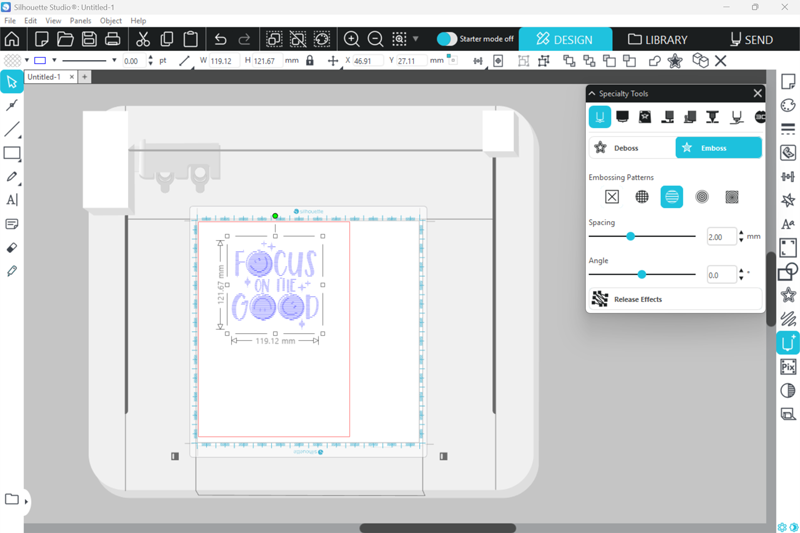
Task: Click the Release Effects button
Action: point(675,299)
